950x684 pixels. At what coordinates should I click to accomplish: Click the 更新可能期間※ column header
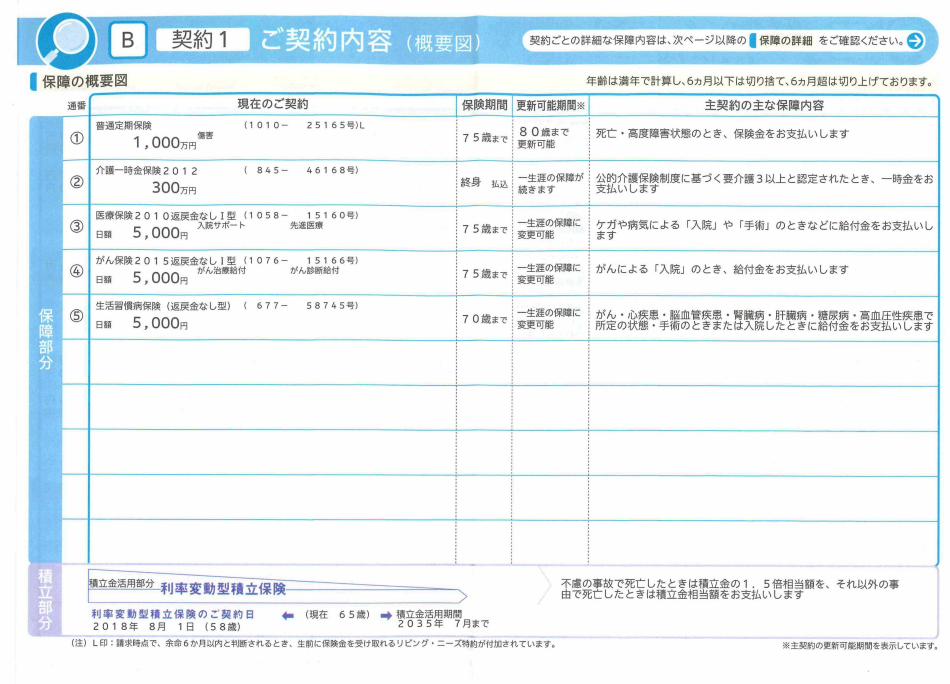pyautogui.click(x=551, y=105)
